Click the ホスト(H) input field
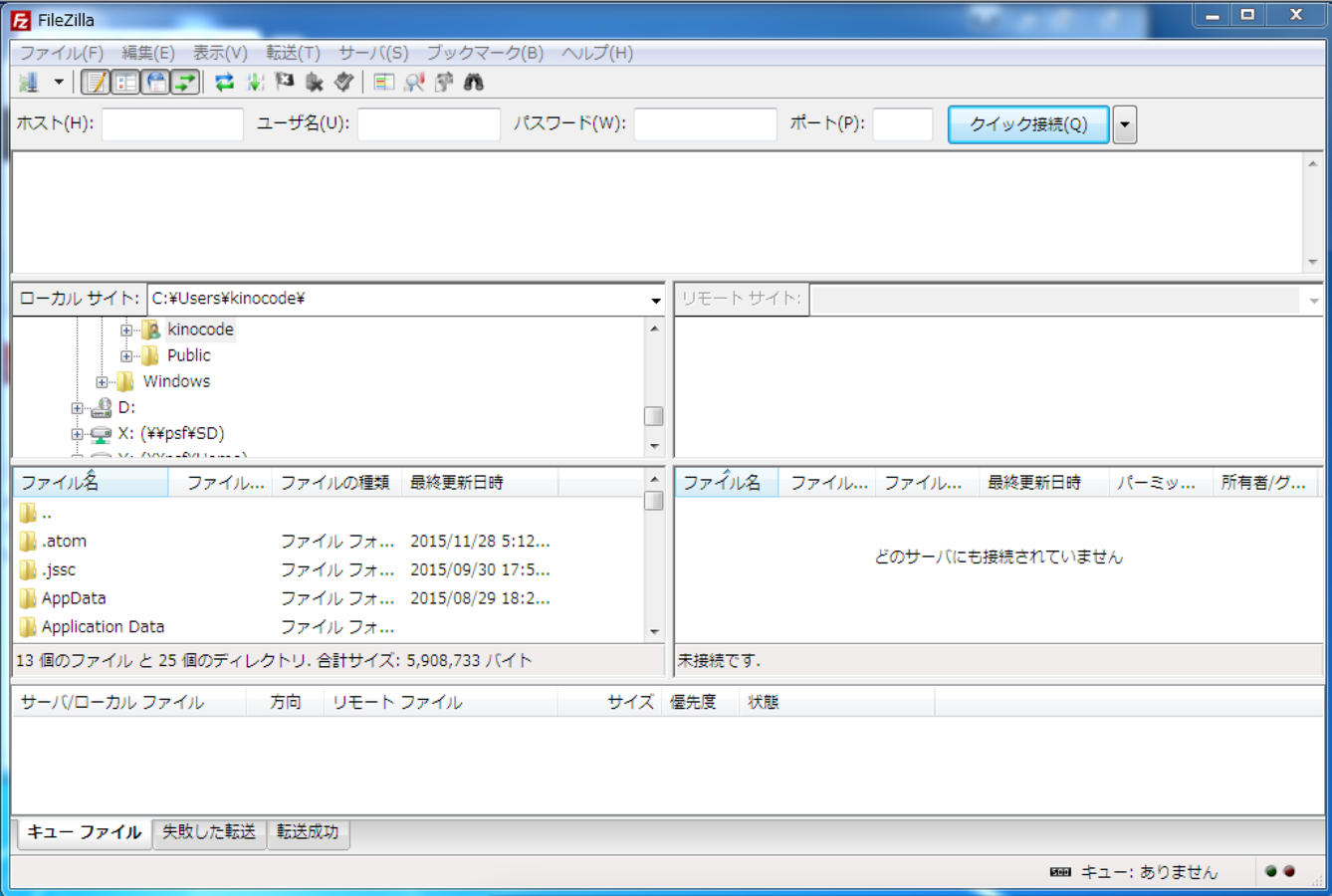Image resolution: width=1332 pixels, height=896 pixels. (x=172, y=124)
